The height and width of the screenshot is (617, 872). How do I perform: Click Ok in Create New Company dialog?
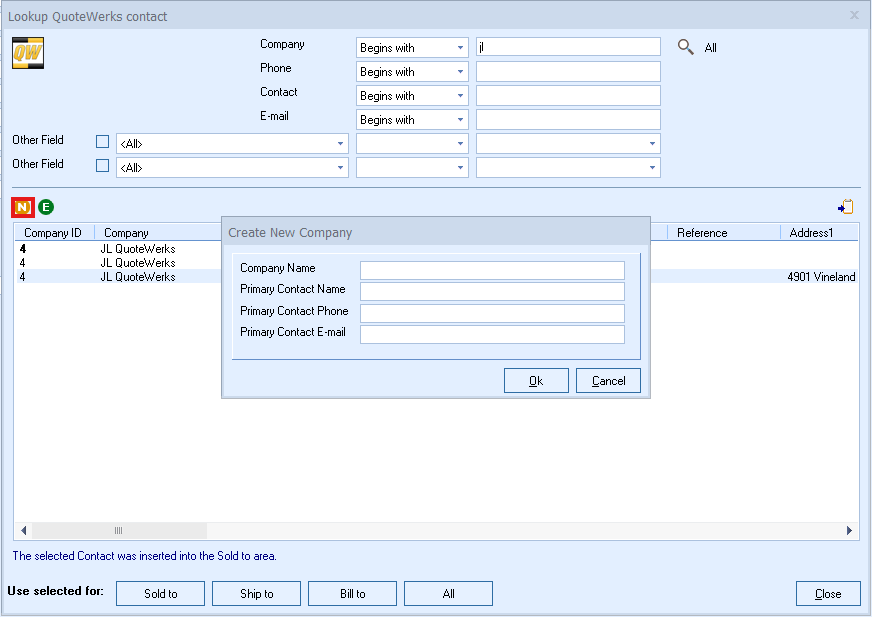[x=536, y=381]
